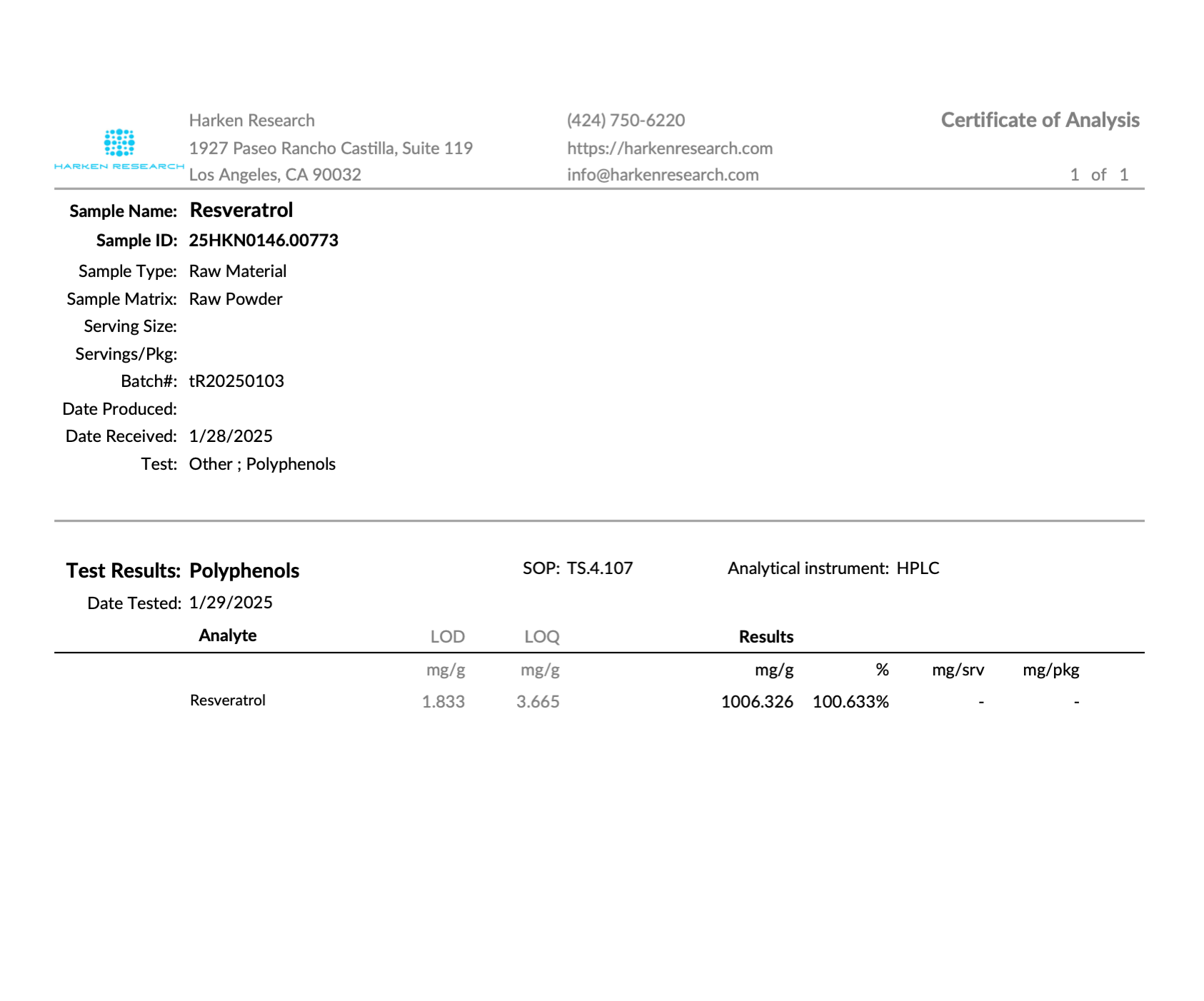Screen dimensions: 1204x1001
Task: Click the info@harkenresearch.com email address
Action: pyautogui.click(x=663, y=175)
